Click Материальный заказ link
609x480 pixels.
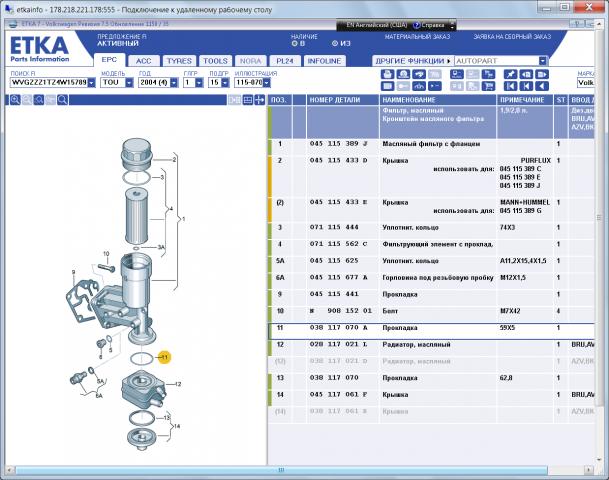point(417,37)
